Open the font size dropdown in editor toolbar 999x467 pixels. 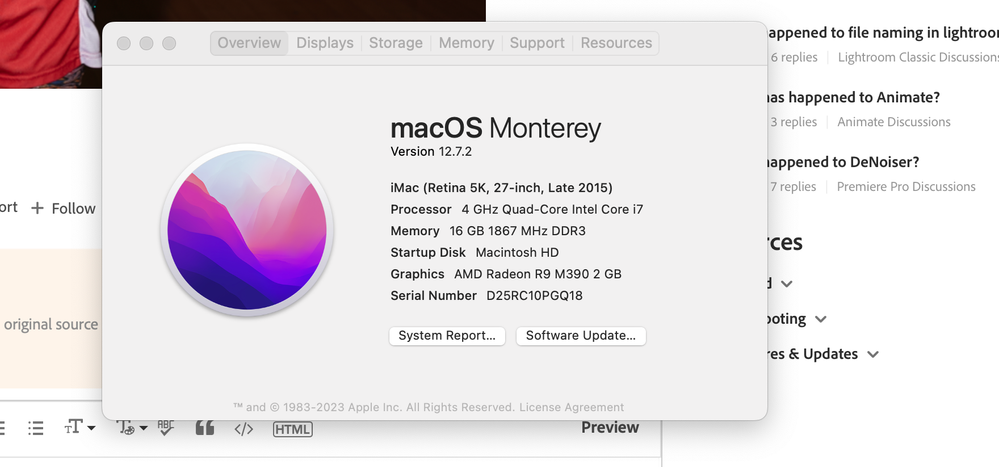[x=80, y=427]
